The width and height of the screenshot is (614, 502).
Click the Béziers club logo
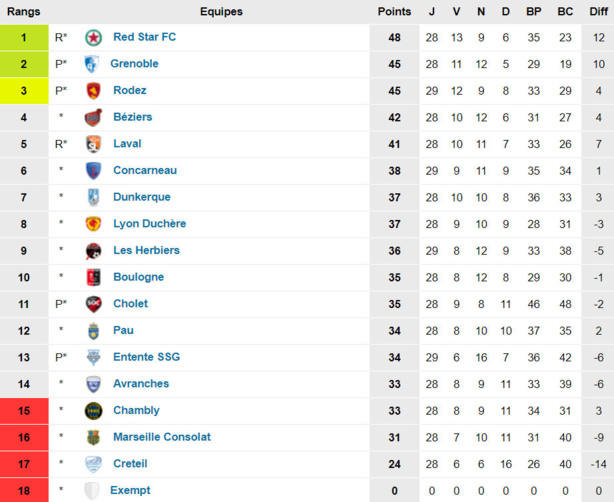pos(93,118)
